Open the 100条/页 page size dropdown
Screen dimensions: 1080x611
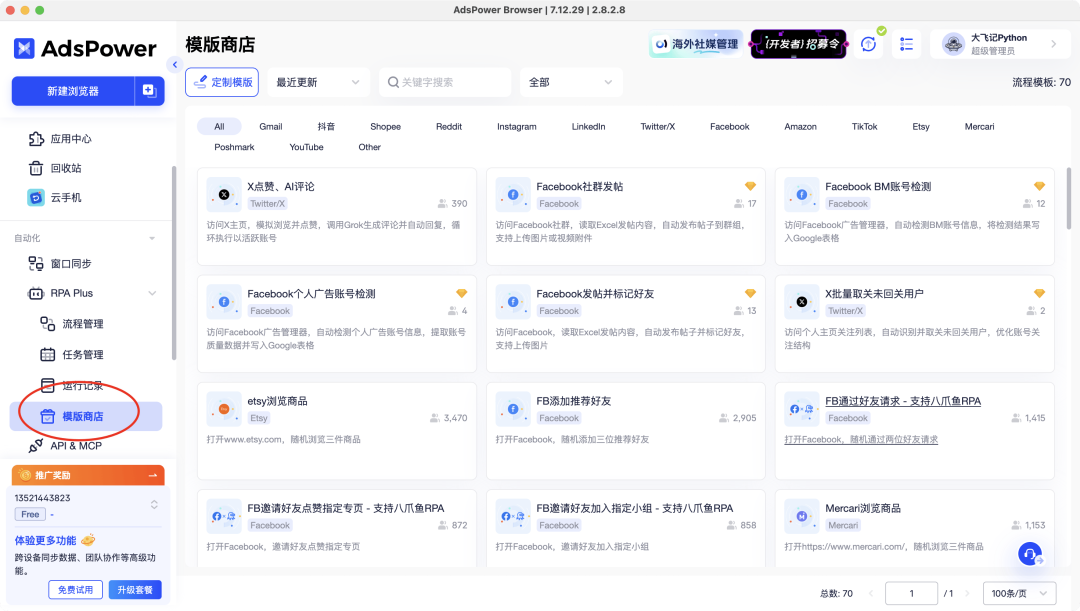click(1019, 593)
